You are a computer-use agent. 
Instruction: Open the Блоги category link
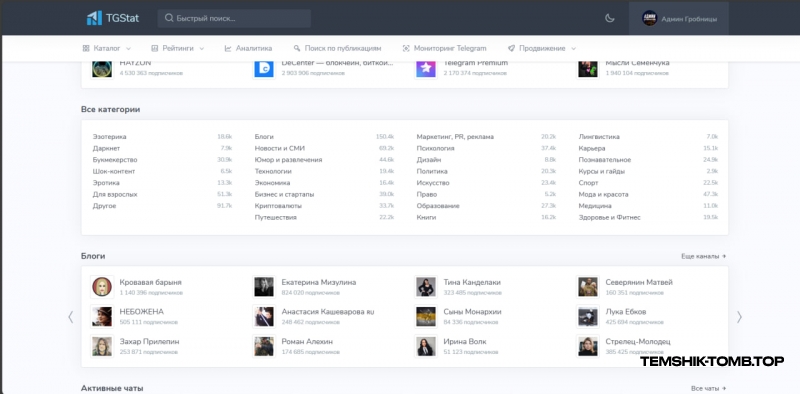(x=264, y=137)
